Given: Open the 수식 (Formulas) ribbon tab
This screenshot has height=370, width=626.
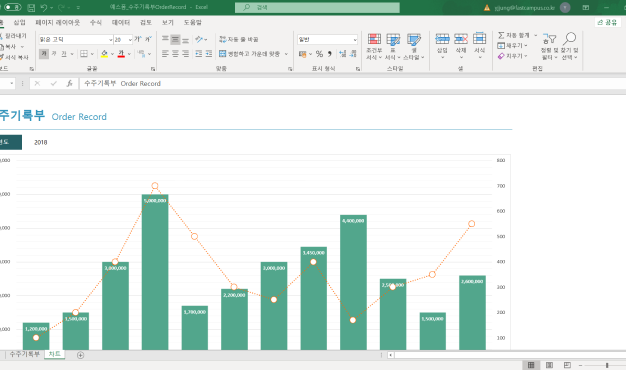Looking at the screenshot, I should [96, 22].
